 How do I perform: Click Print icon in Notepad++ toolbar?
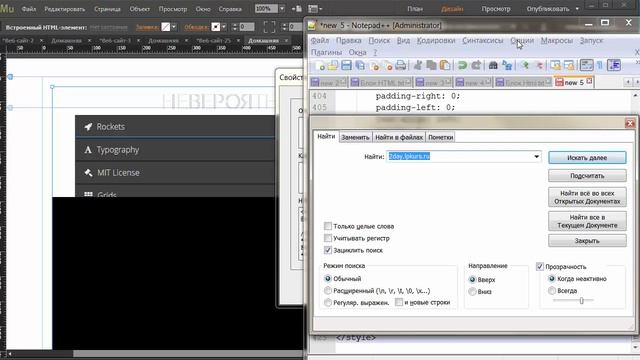click(x=401, y=65)
